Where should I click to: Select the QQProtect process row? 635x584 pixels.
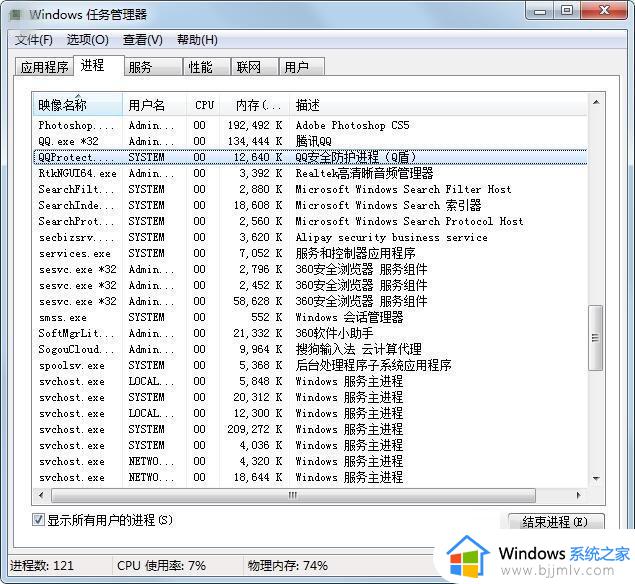point(310,157)
